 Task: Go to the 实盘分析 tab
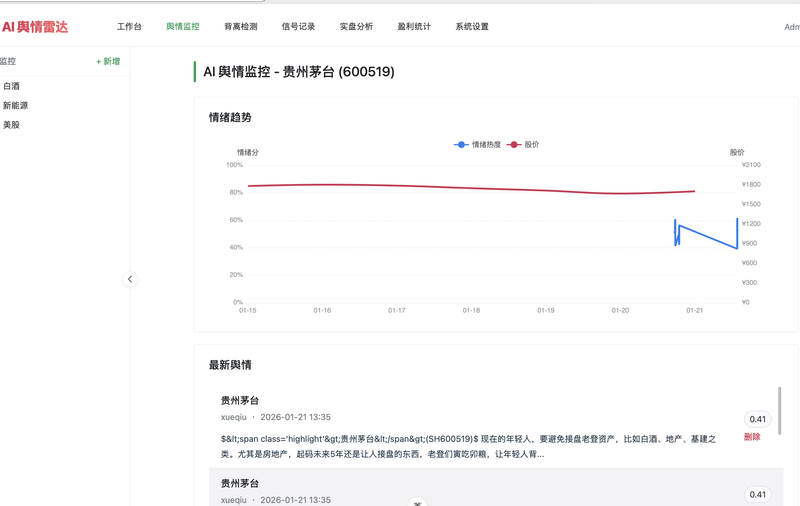click(356, 27)
